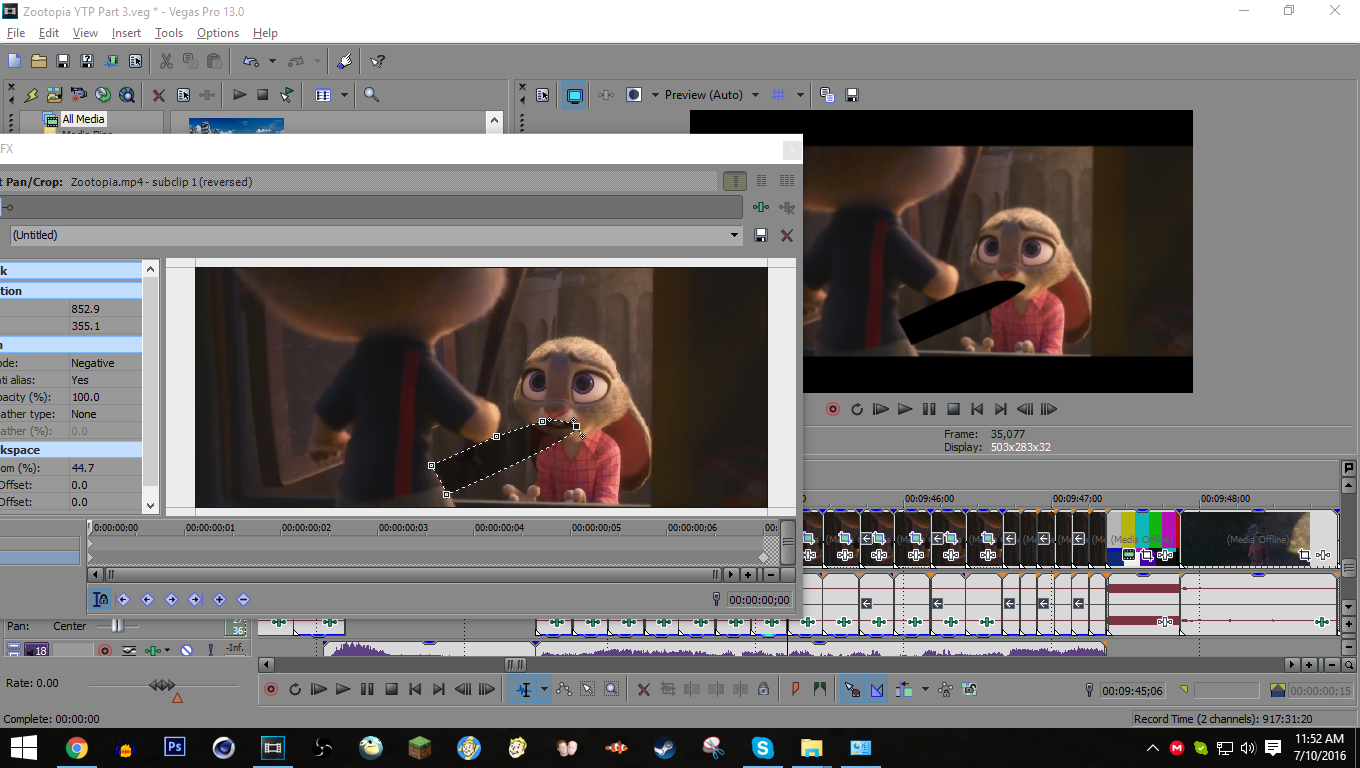Enable Sync Cursor in Pan/Crop keyframe bar
The height and width of the screenshot is (768, 1360).
(x=101, y=600)
